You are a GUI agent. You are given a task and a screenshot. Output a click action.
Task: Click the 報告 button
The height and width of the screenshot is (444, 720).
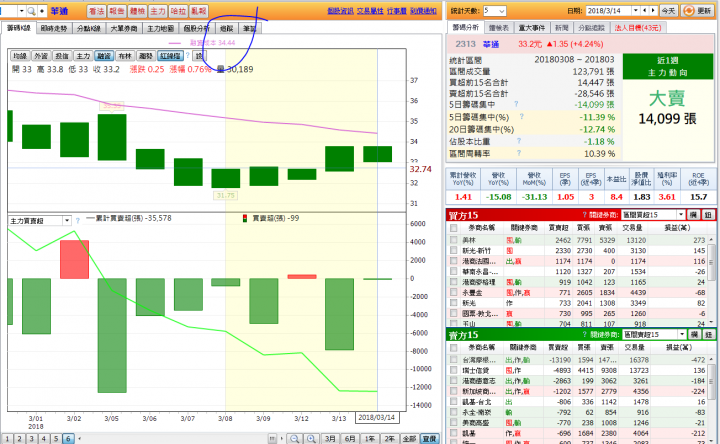coord(117,11)
